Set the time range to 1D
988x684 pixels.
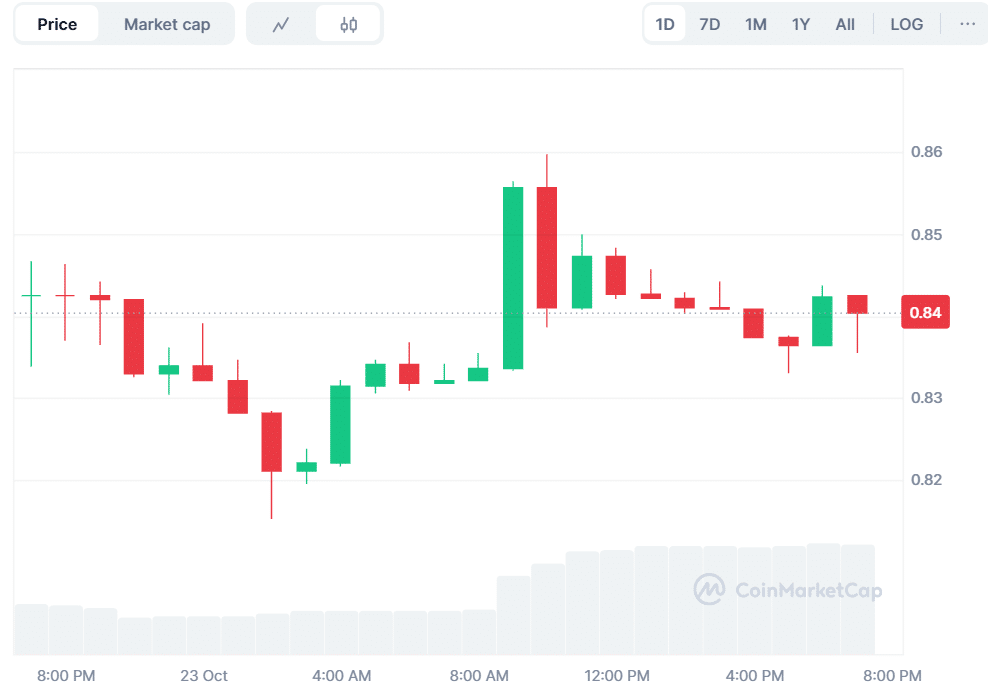pyautogui.click(x=664, y=24)
